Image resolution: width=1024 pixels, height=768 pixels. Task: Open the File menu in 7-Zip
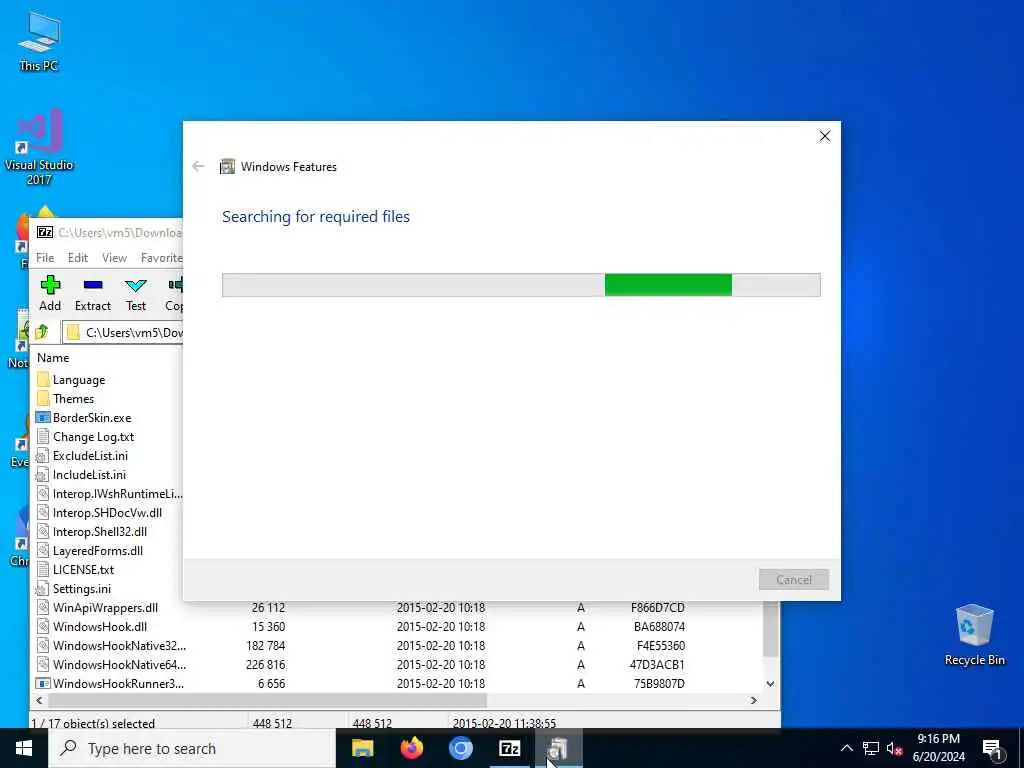click(x=45, y=258)
